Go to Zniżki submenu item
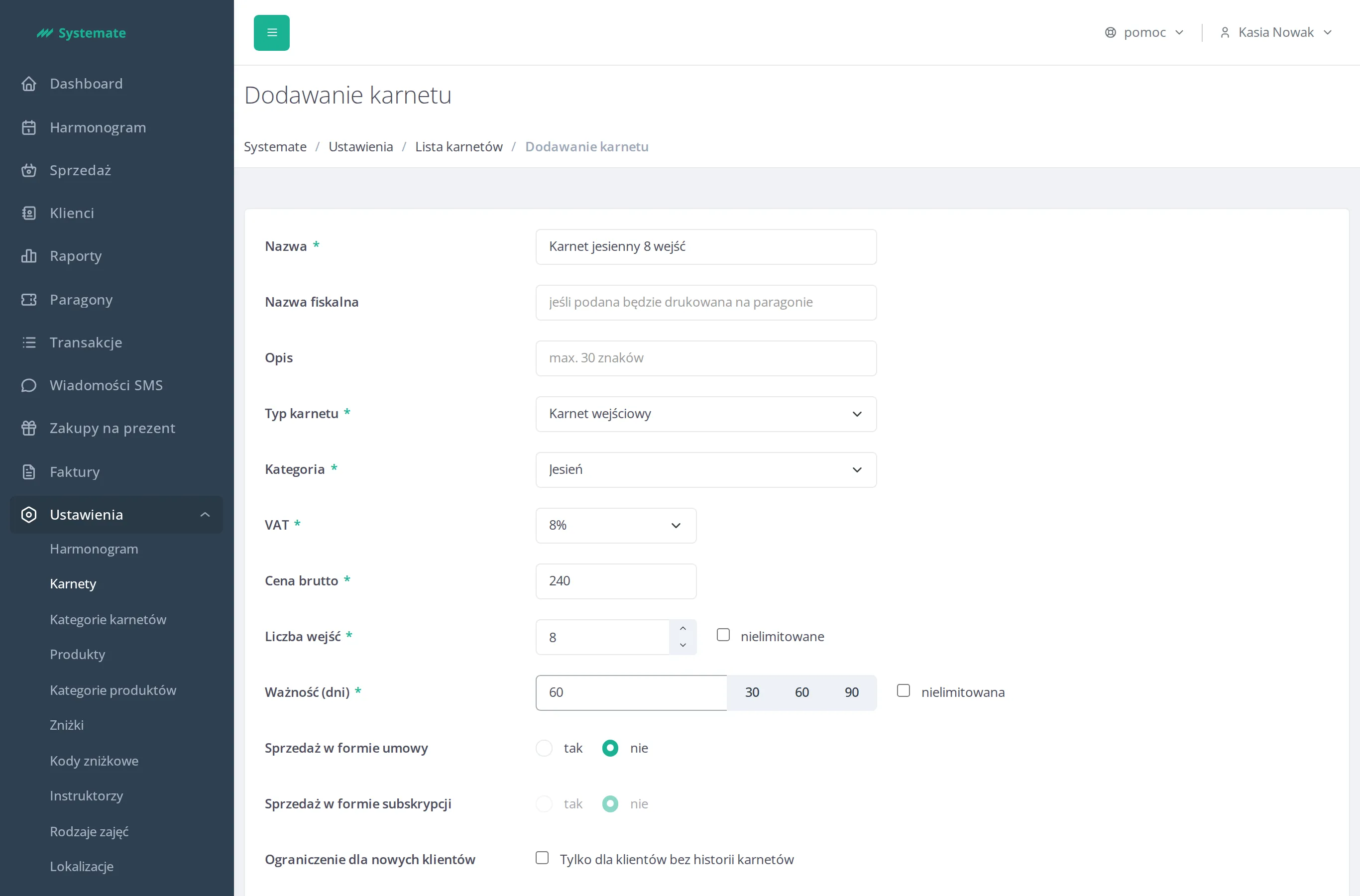Viewport: 1360px width, 896px height. click(x=67, y=725)
